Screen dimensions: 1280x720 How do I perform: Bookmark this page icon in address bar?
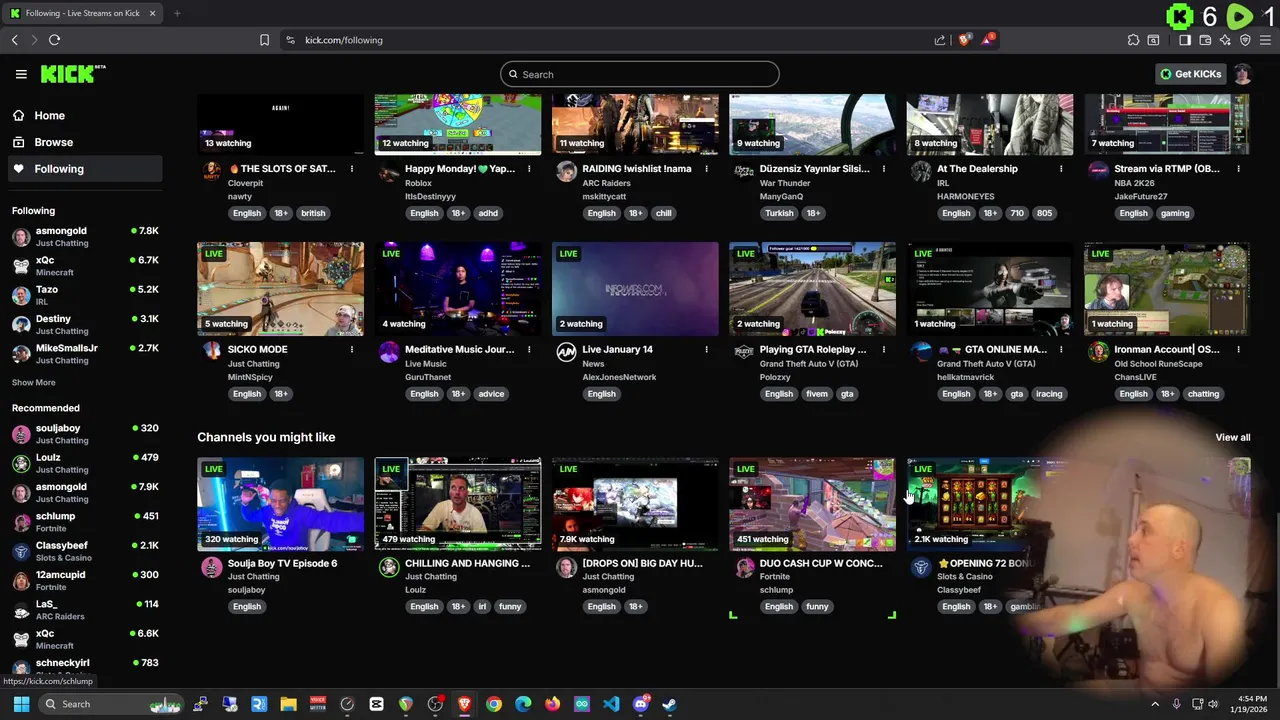tap(264, 40)
